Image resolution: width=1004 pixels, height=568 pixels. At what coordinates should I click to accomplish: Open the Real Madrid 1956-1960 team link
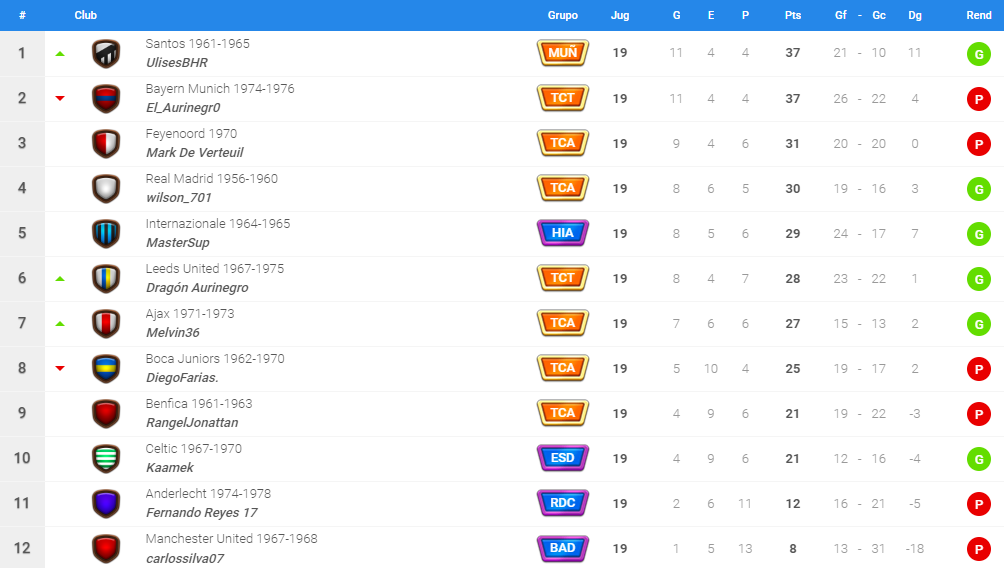click(211, 179)
